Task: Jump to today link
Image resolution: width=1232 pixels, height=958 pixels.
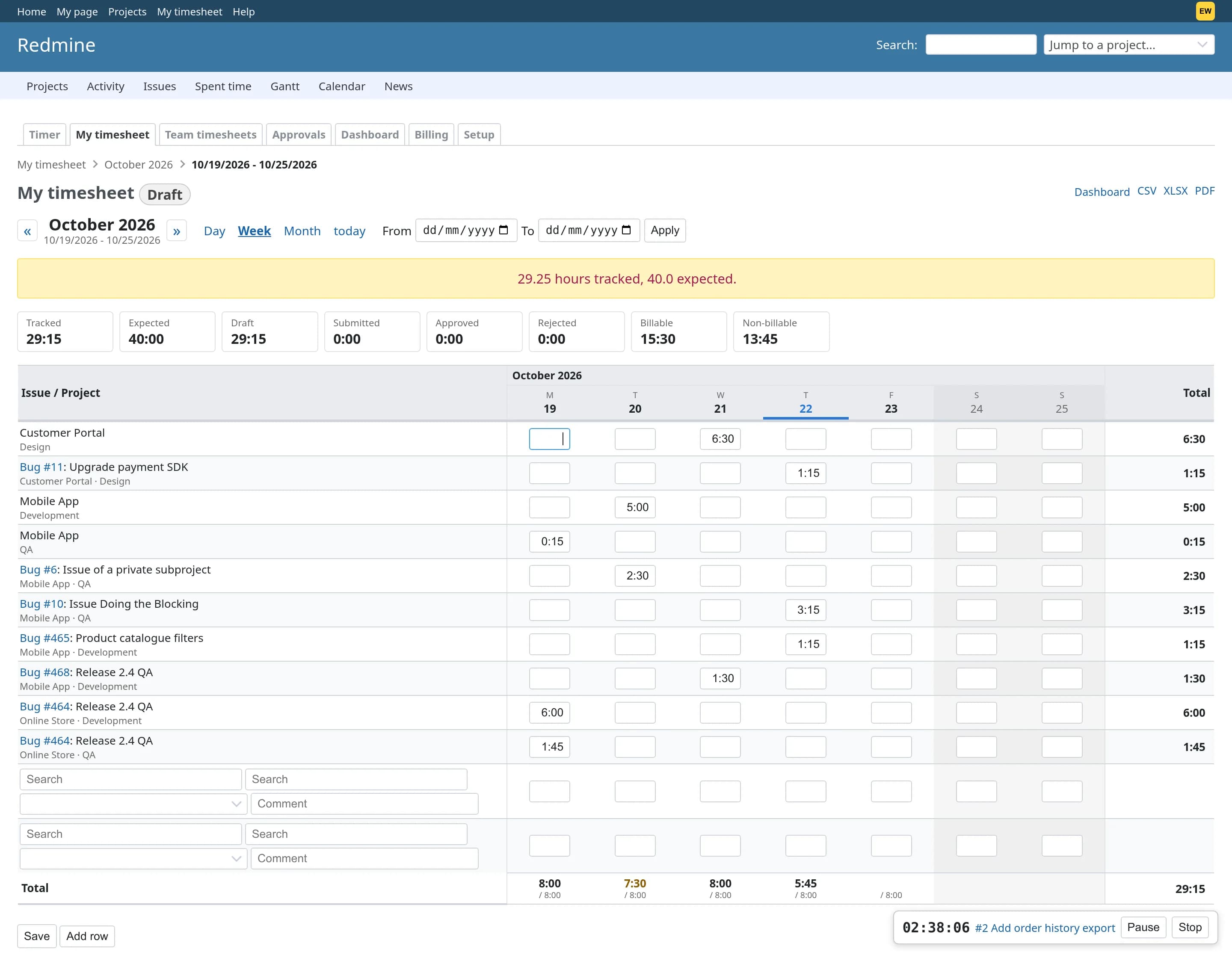Action: point(349,231)
